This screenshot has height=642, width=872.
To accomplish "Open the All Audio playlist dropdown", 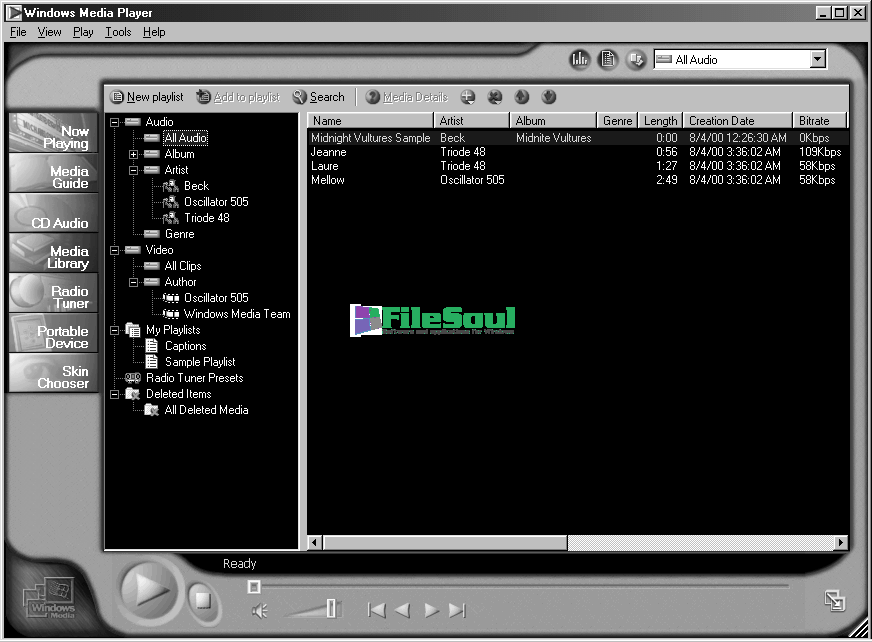I will click(818, 60).
